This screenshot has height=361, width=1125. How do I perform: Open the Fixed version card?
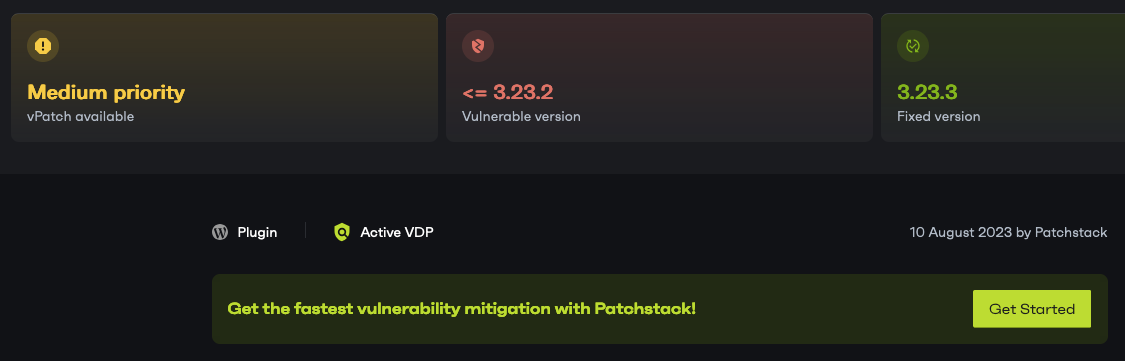pos(1003,78)
